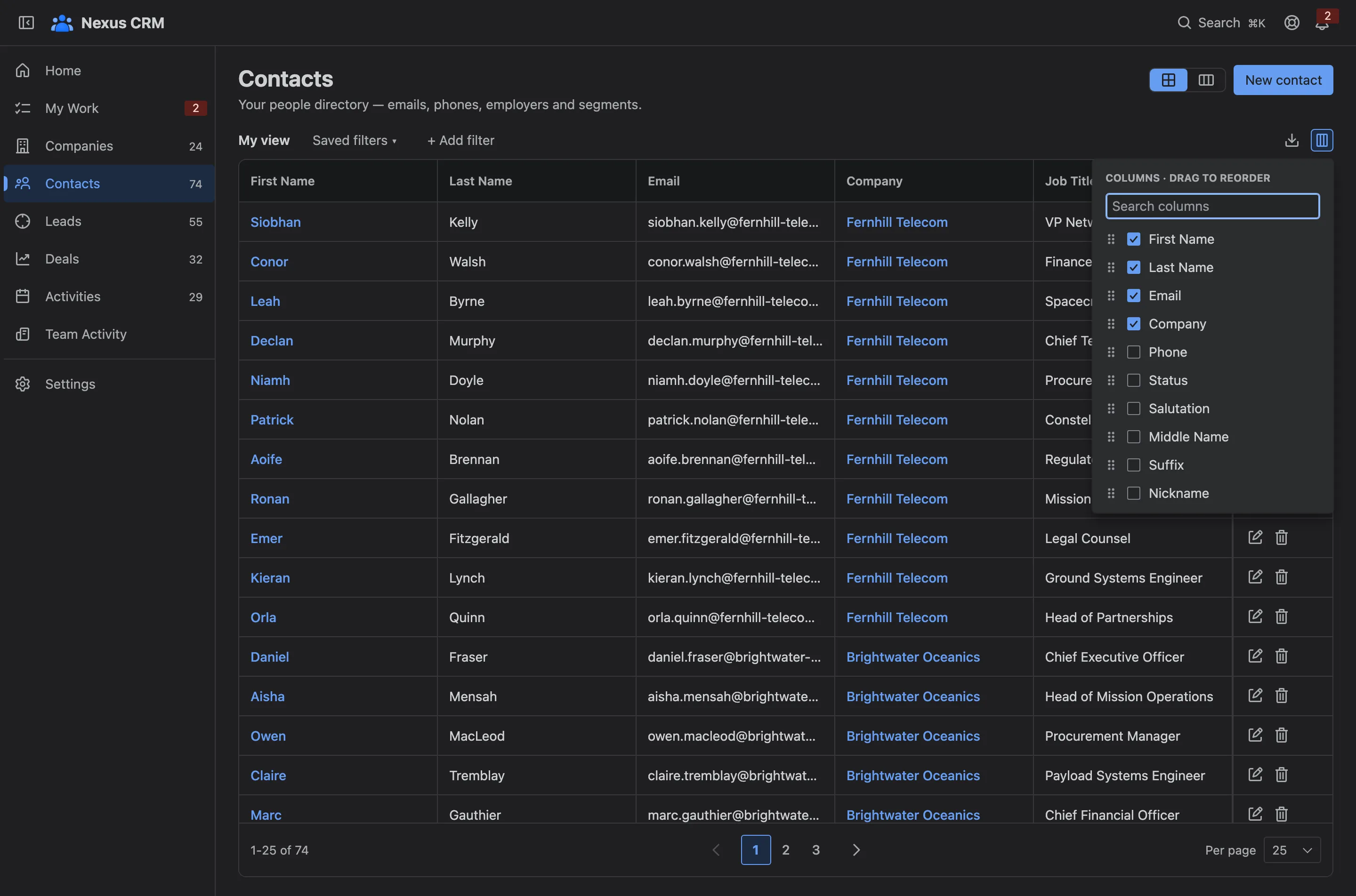This screenshot has width=1356, height=896.
Task: Go to the previous page chevron
Action: point(716,850)
